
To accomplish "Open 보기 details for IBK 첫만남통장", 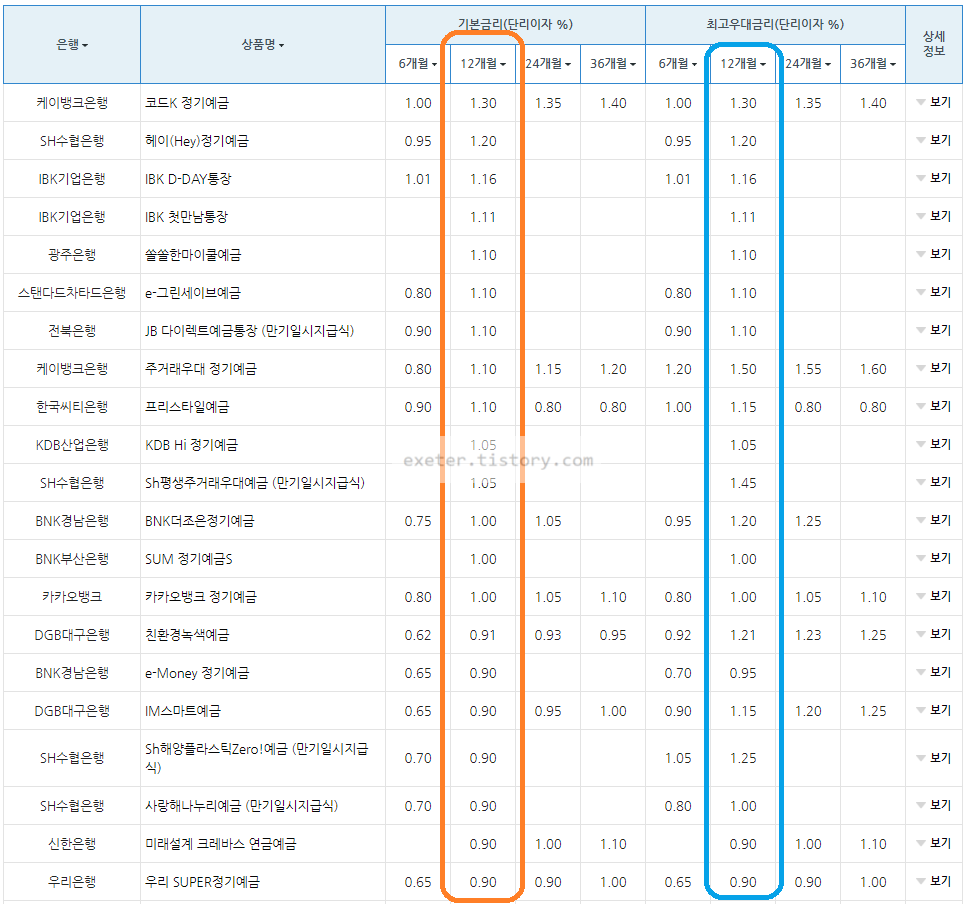I will coord(934,216).
